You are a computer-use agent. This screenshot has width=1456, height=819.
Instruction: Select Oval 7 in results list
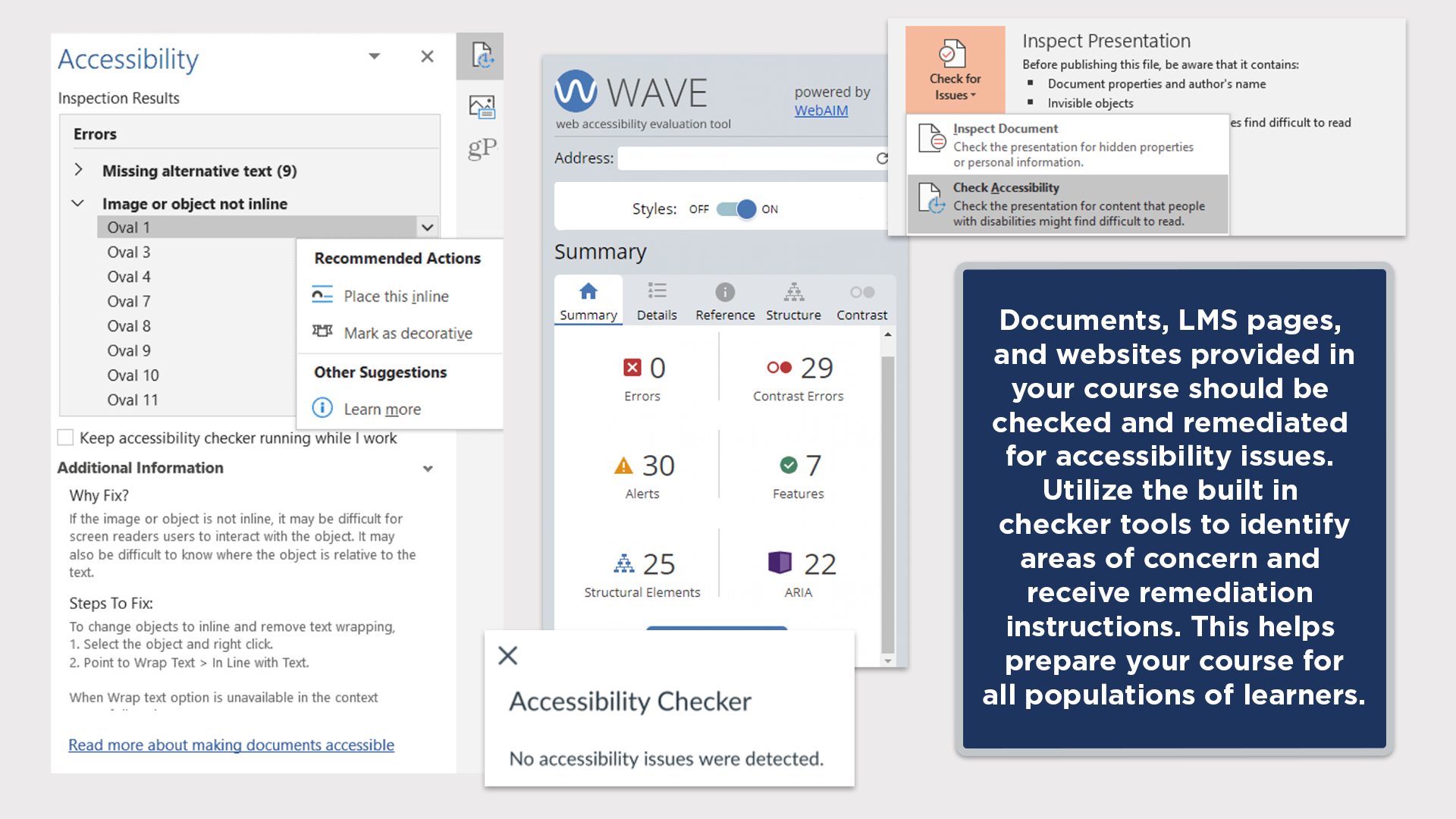click(129, 301)
